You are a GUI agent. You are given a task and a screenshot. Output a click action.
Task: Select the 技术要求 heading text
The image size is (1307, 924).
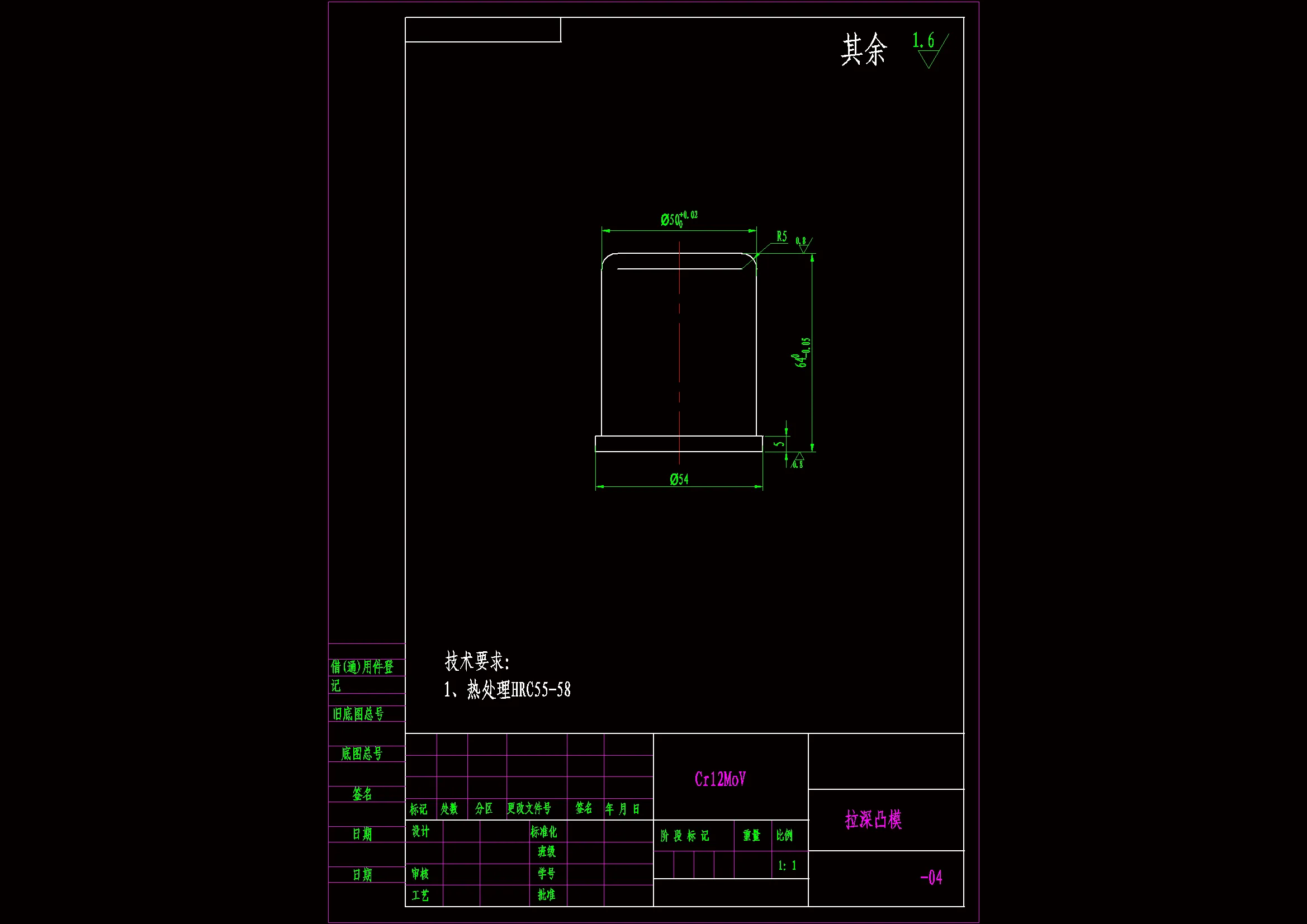[x=476, y=661]
